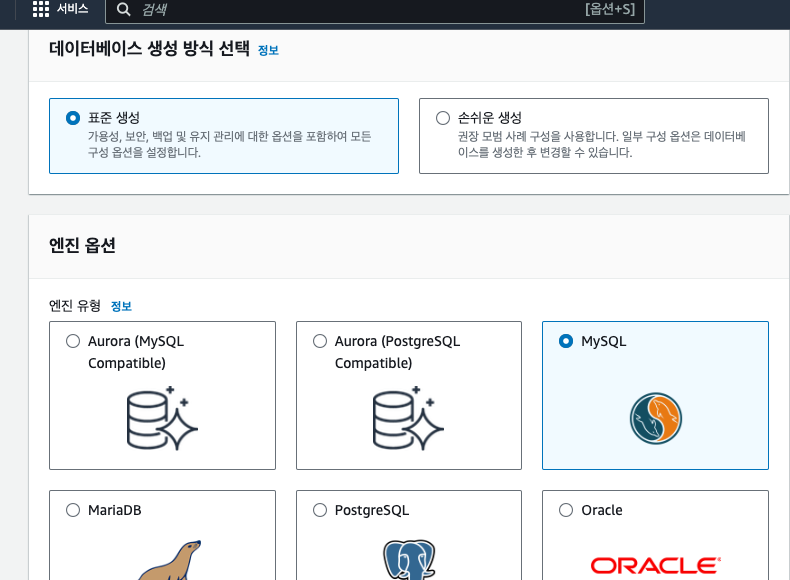Viewport: 790px width, 580px height.
Task: Open 정보 link beside 엔진 유형
Action: coord(121,306)
